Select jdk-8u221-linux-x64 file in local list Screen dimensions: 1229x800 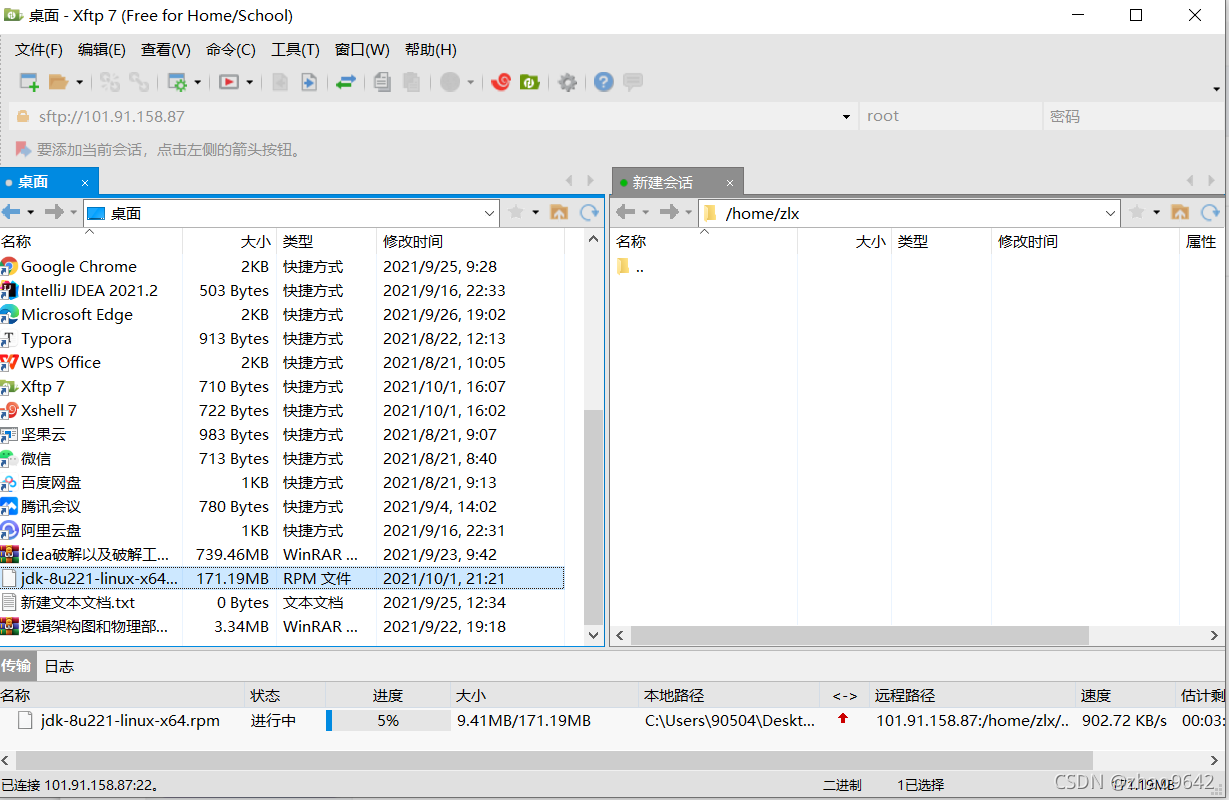[282, 578]
